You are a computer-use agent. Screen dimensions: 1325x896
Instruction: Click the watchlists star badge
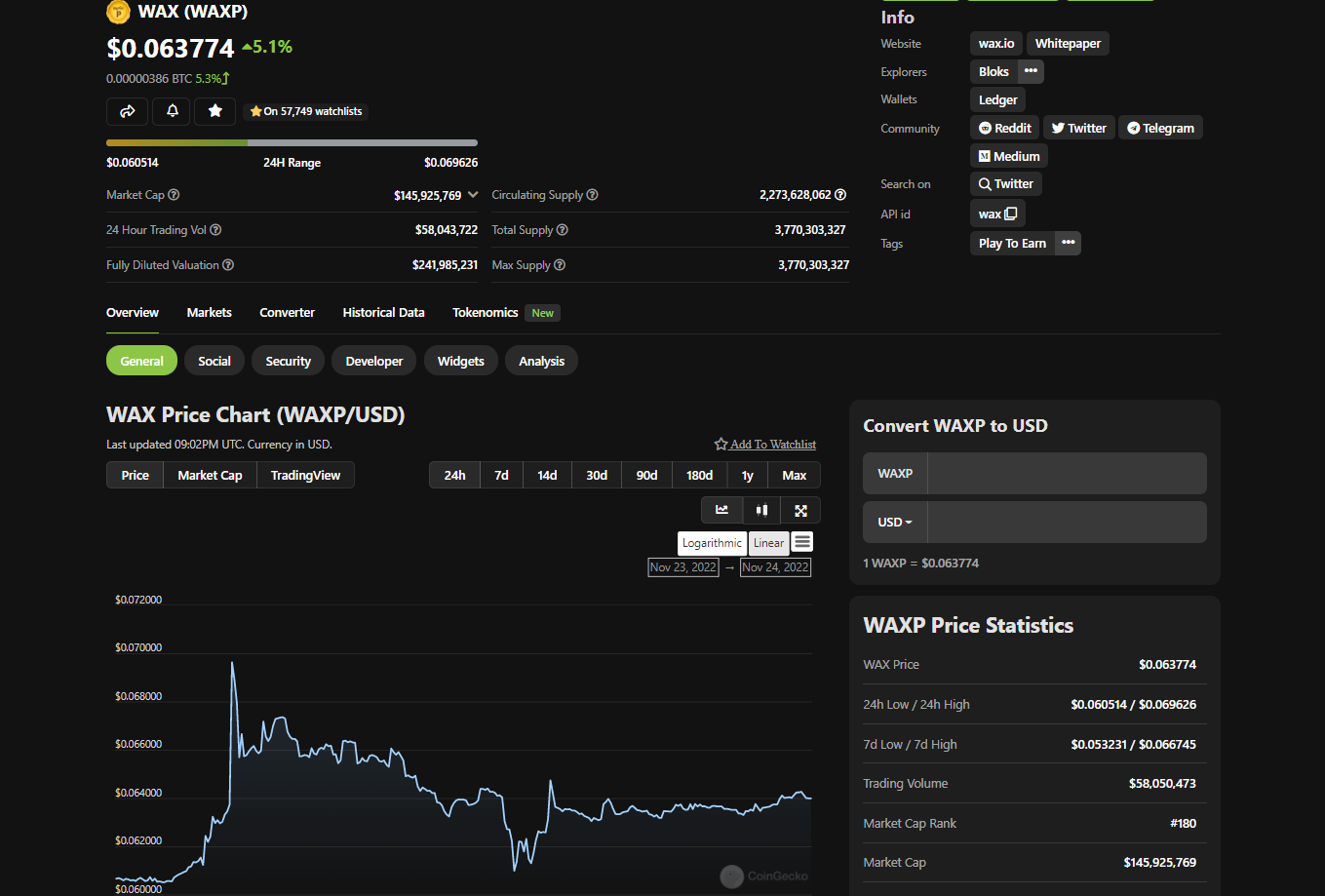tap(305, 111)
